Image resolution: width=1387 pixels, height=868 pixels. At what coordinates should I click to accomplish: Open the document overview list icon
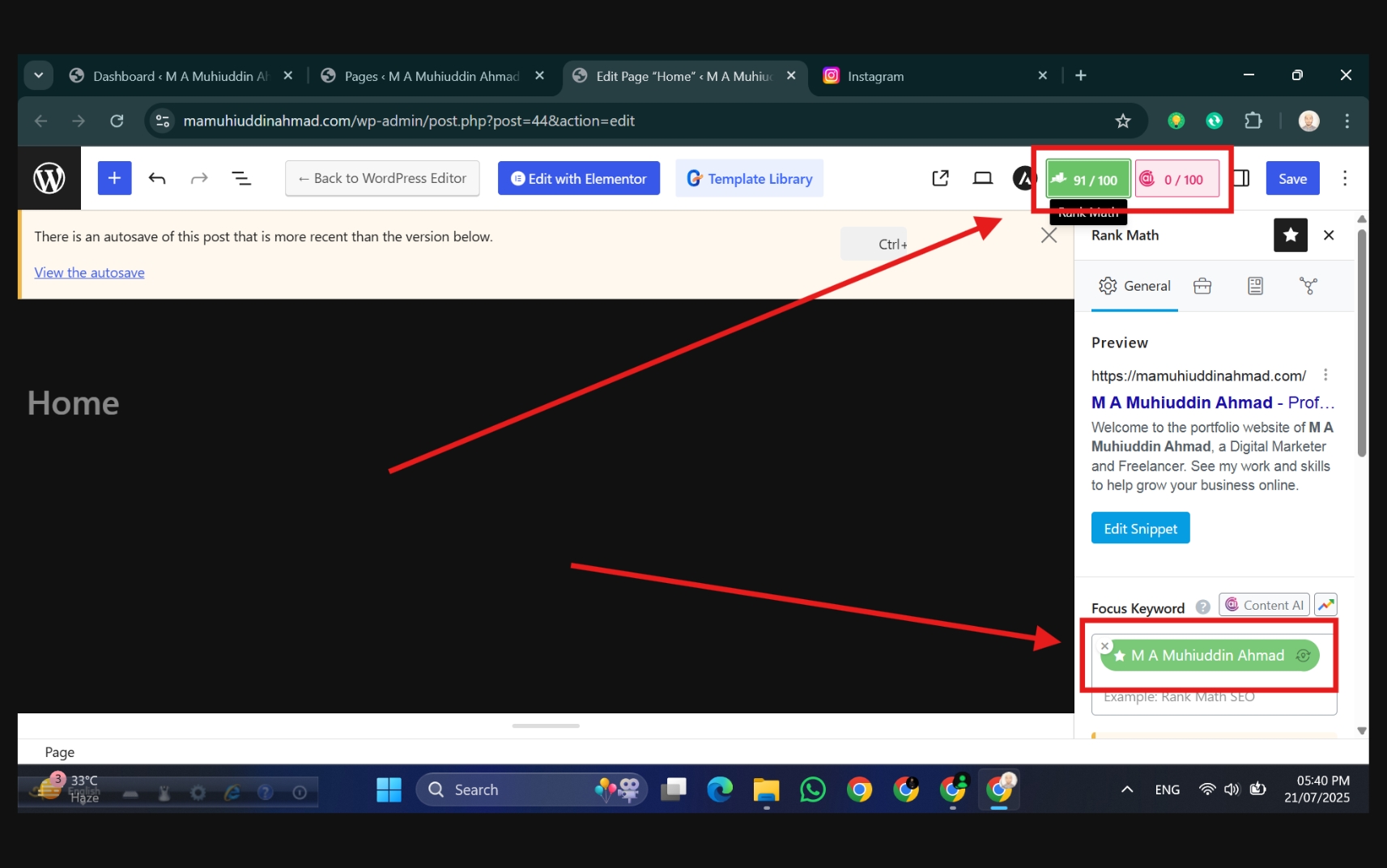(241, 178)
